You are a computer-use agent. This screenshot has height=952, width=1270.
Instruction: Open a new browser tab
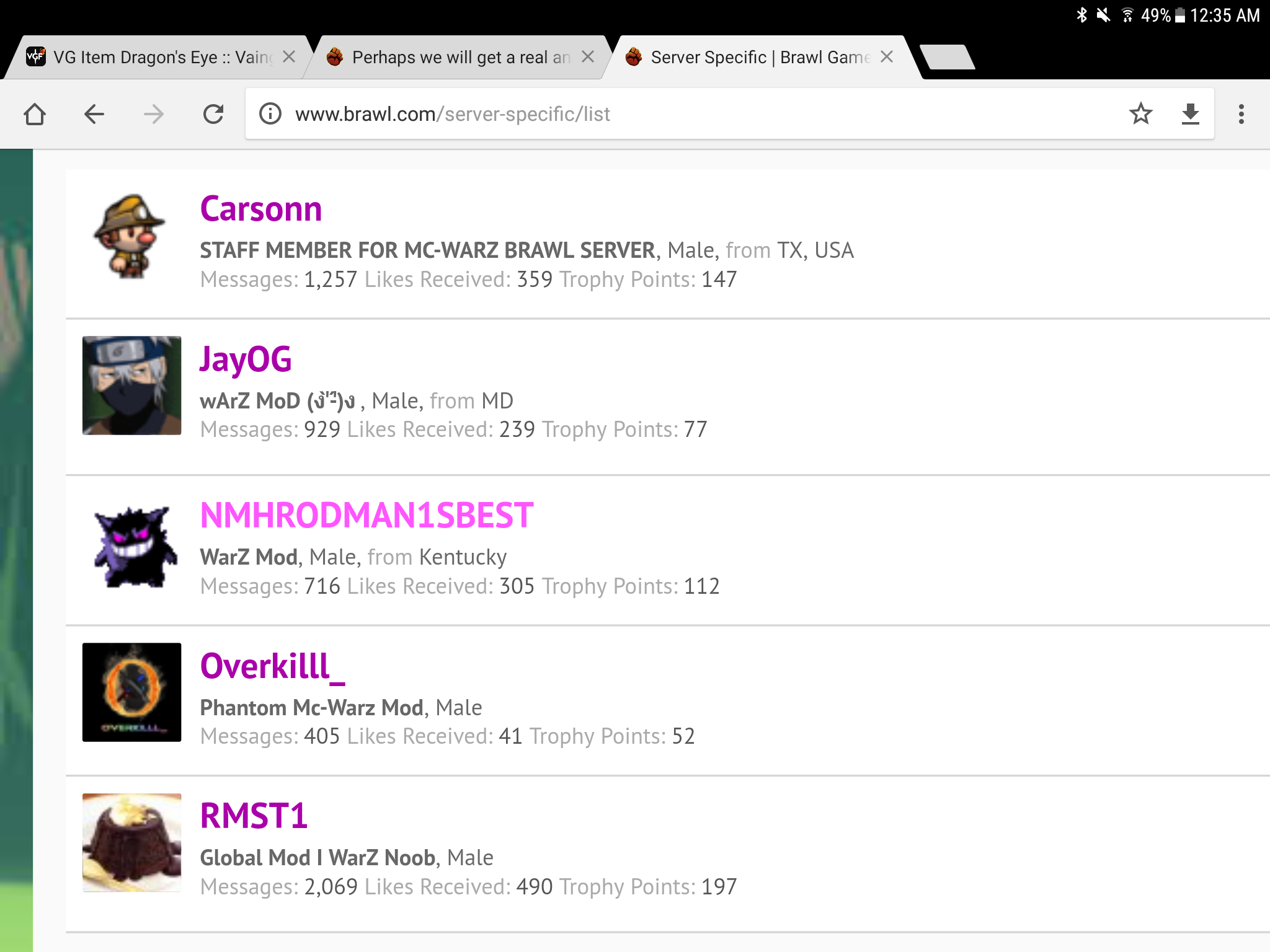click(x=948, y=58)
